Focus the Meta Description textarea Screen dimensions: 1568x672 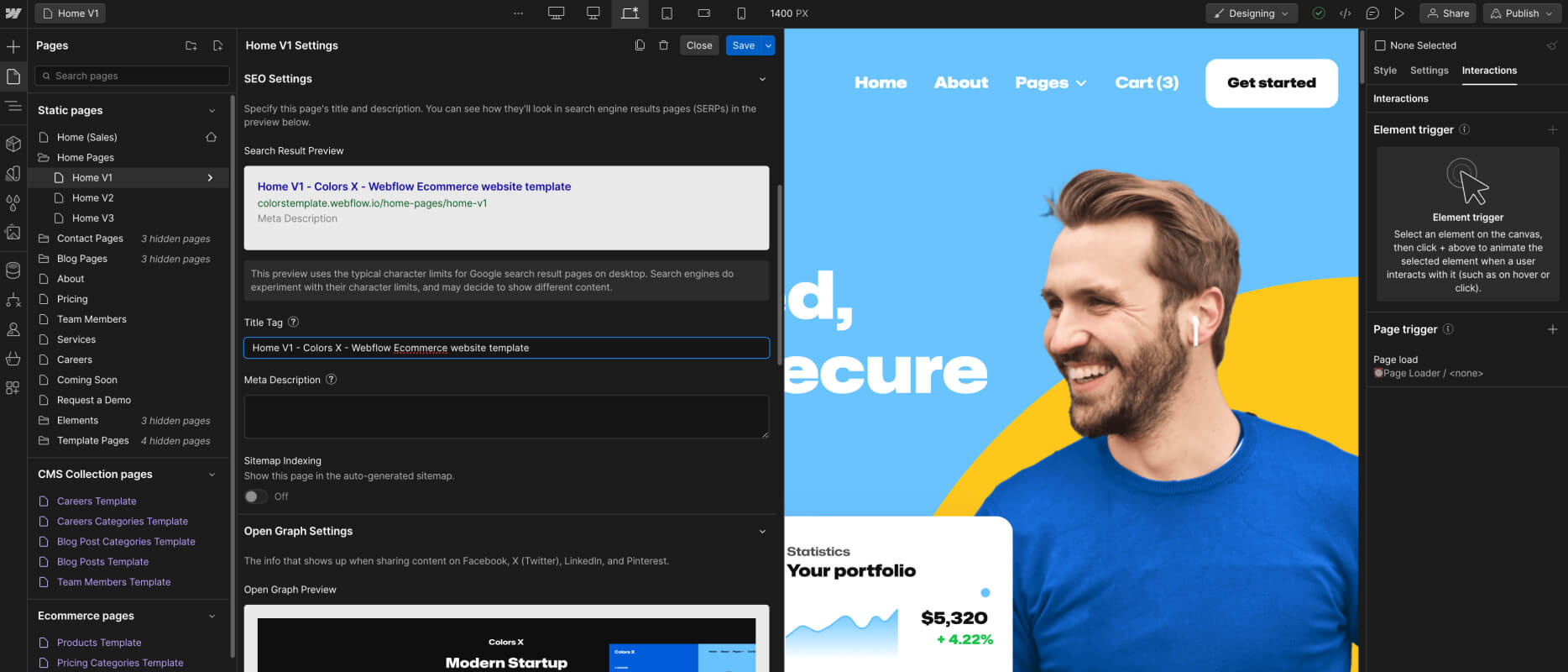click(506, 417)
